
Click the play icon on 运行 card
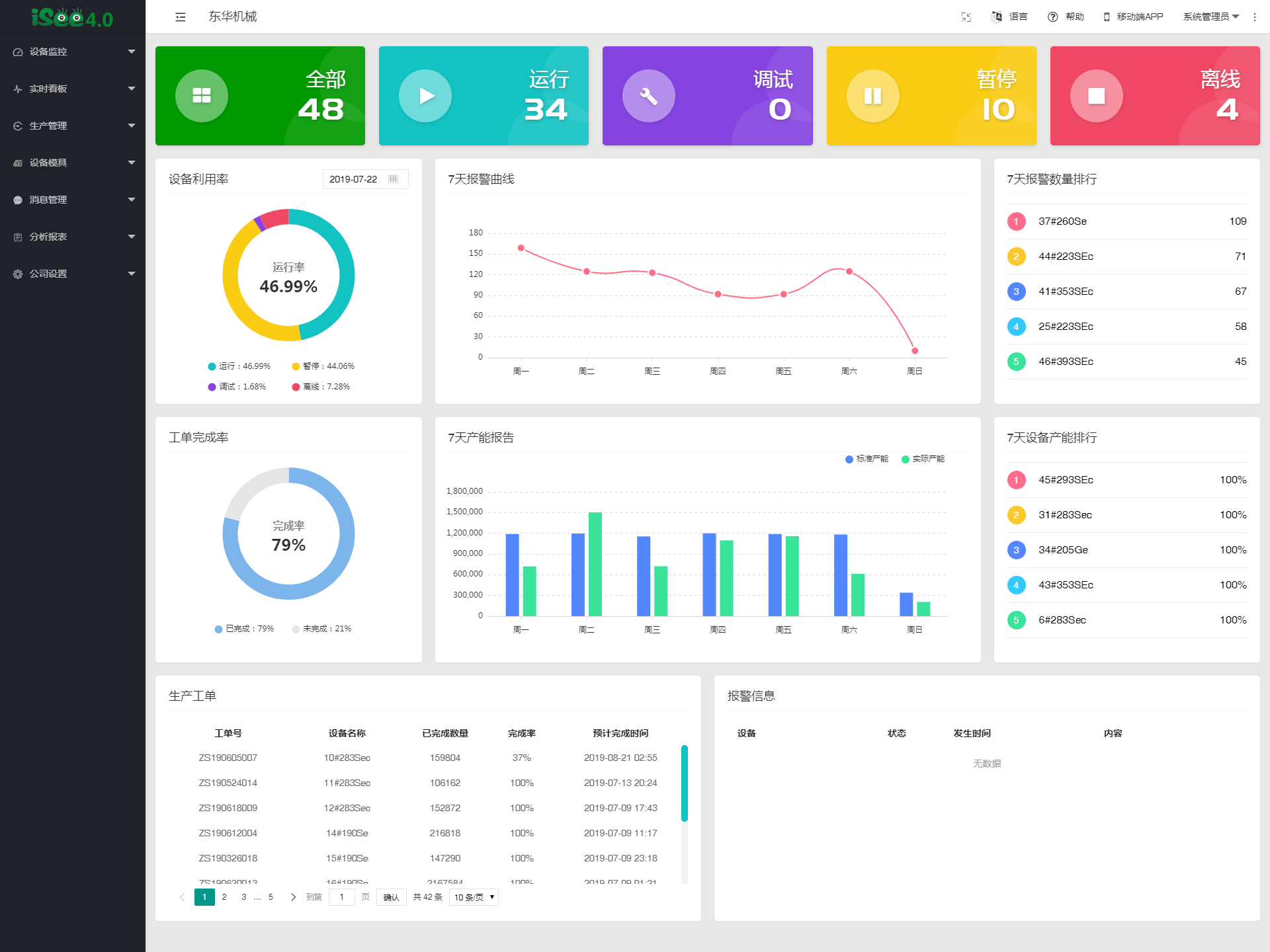(425, 96)
